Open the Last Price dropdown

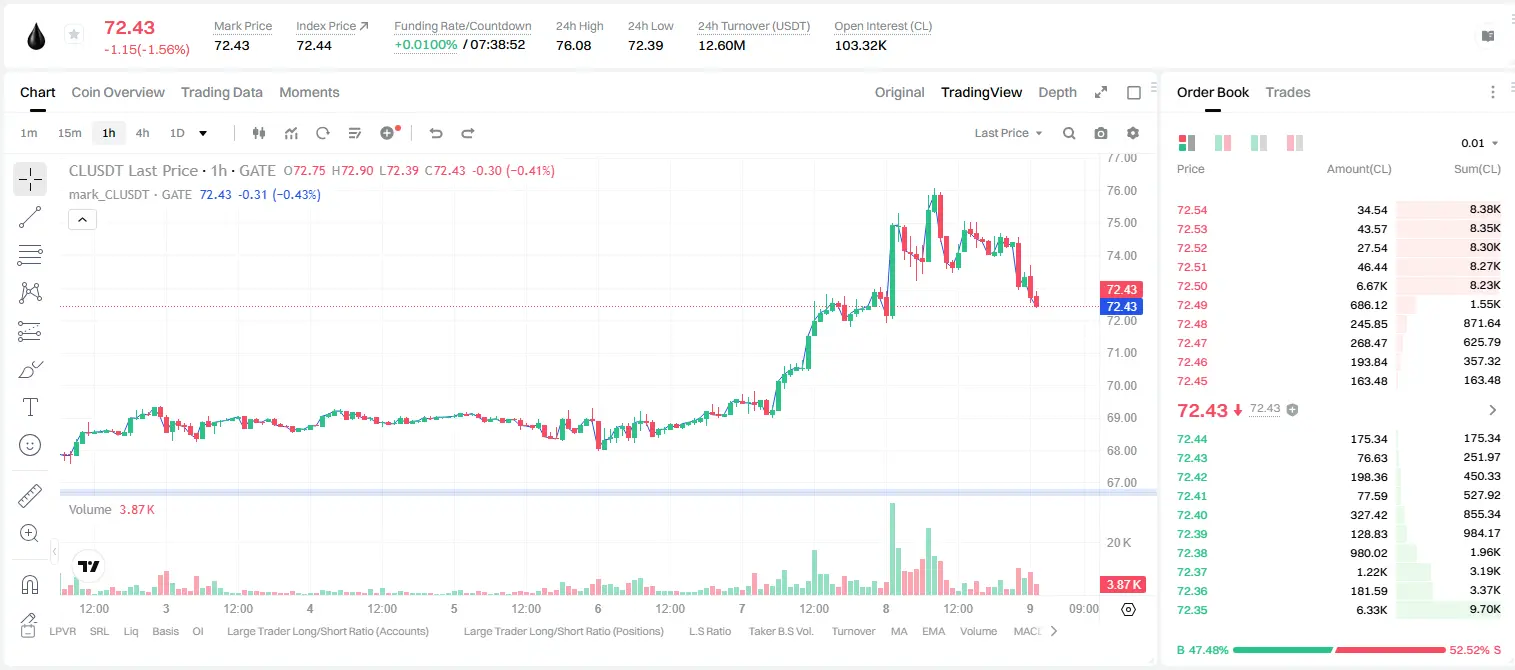click(x=1008, y=133)
